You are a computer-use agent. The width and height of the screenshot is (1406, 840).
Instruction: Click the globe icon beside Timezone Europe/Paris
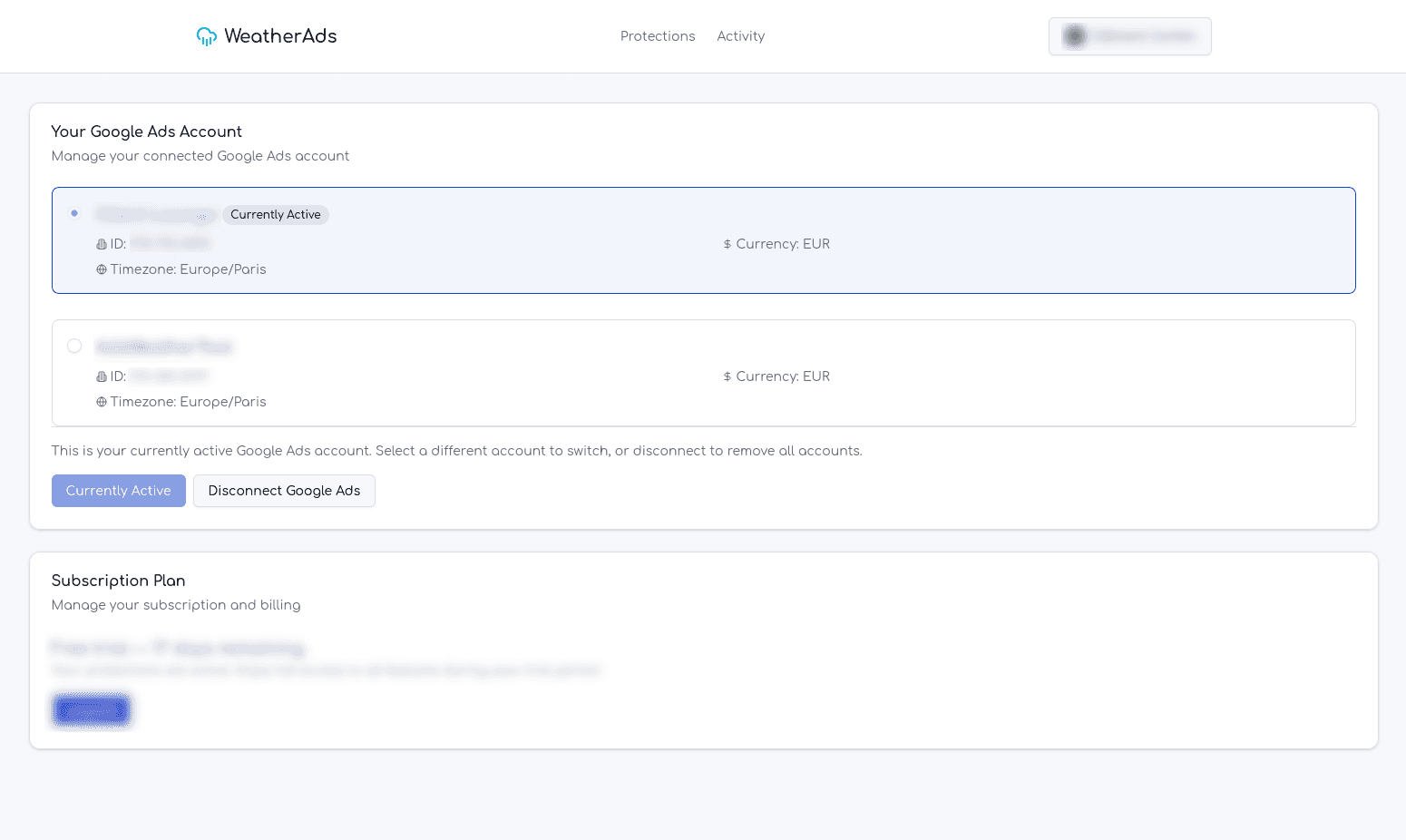(101, 269)
